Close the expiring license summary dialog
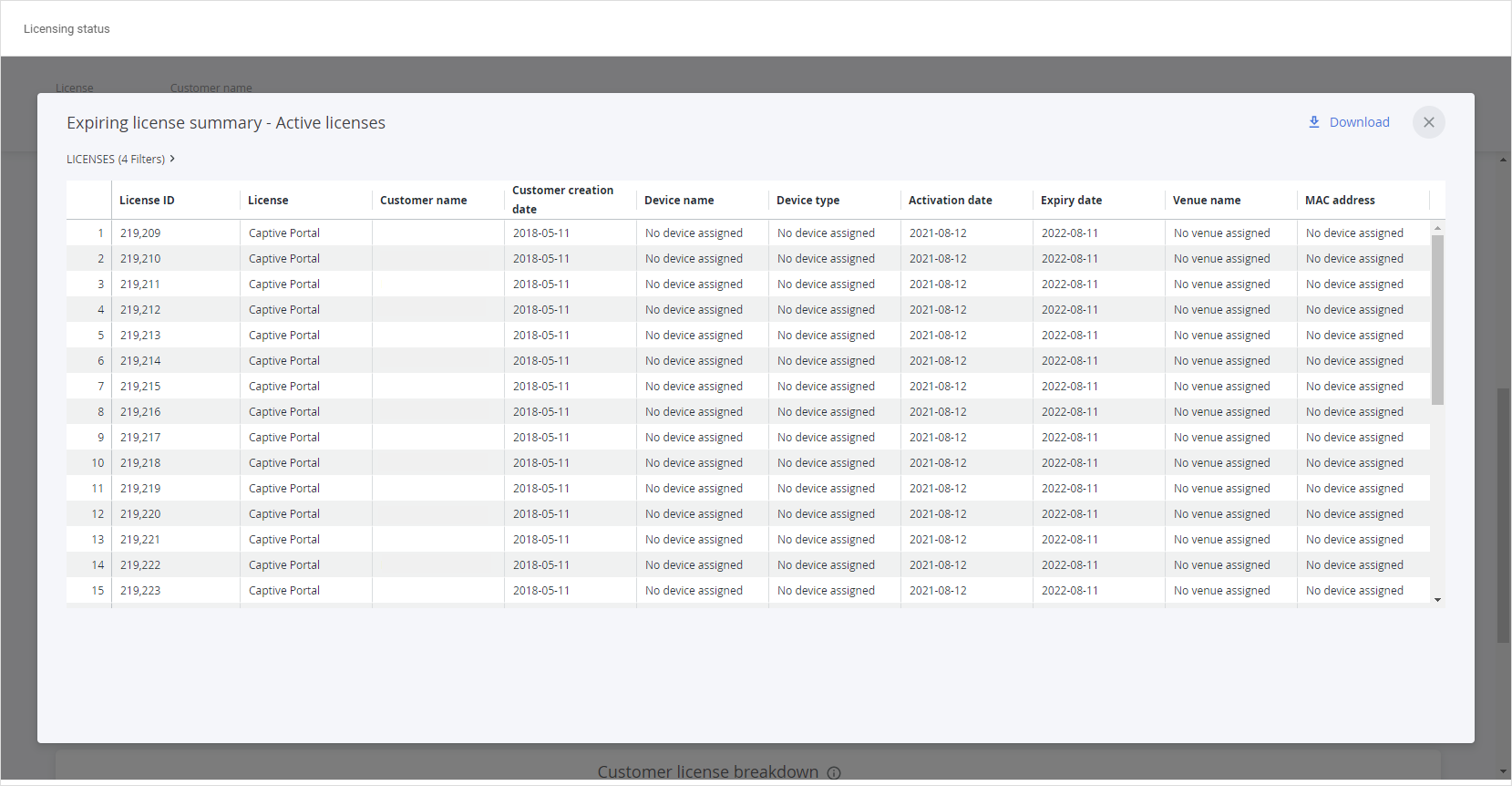The height and width of the screenshot is (786, 1512). point(1428,122)
